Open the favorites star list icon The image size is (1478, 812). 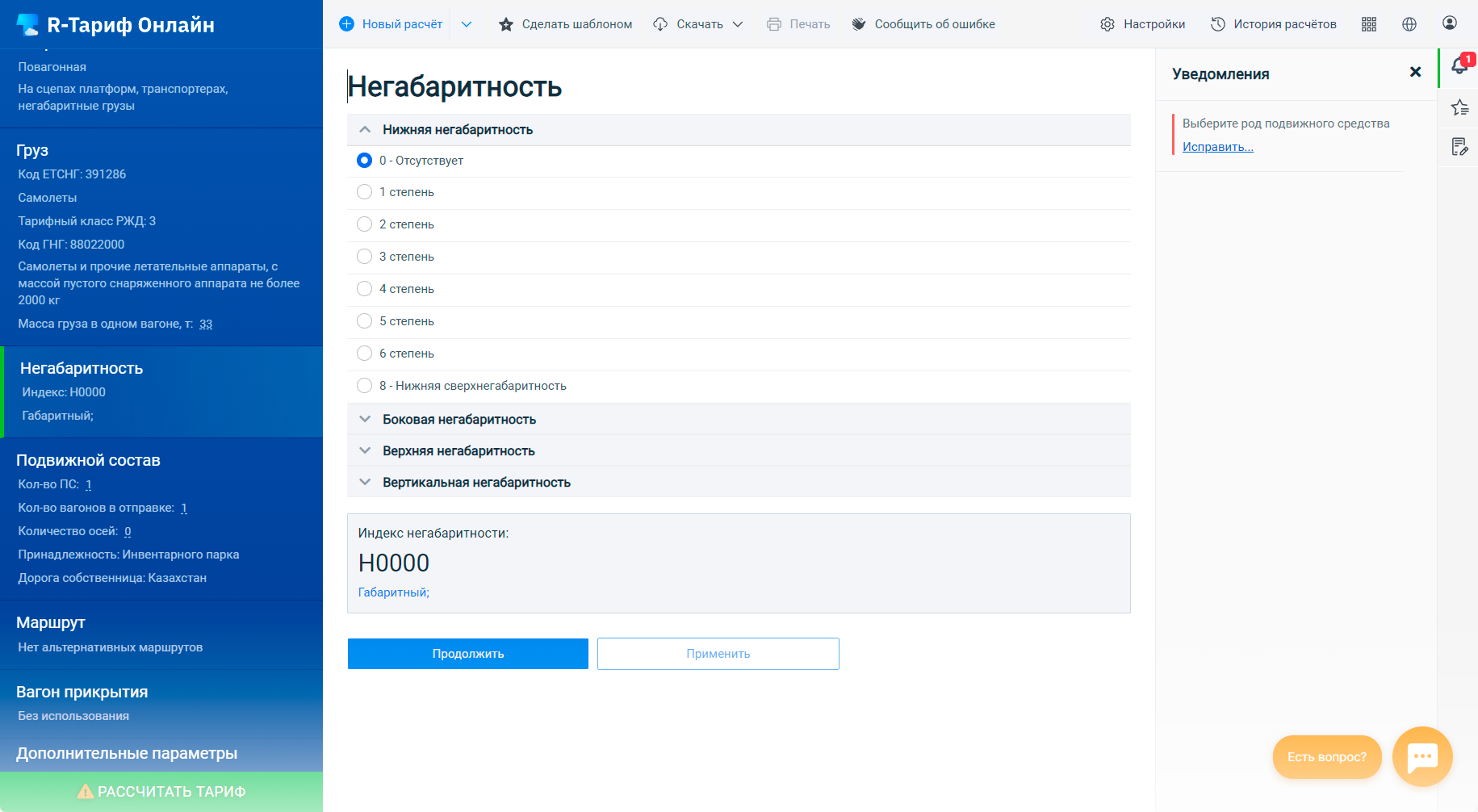pyautogui.click(x=1459, y=107)
